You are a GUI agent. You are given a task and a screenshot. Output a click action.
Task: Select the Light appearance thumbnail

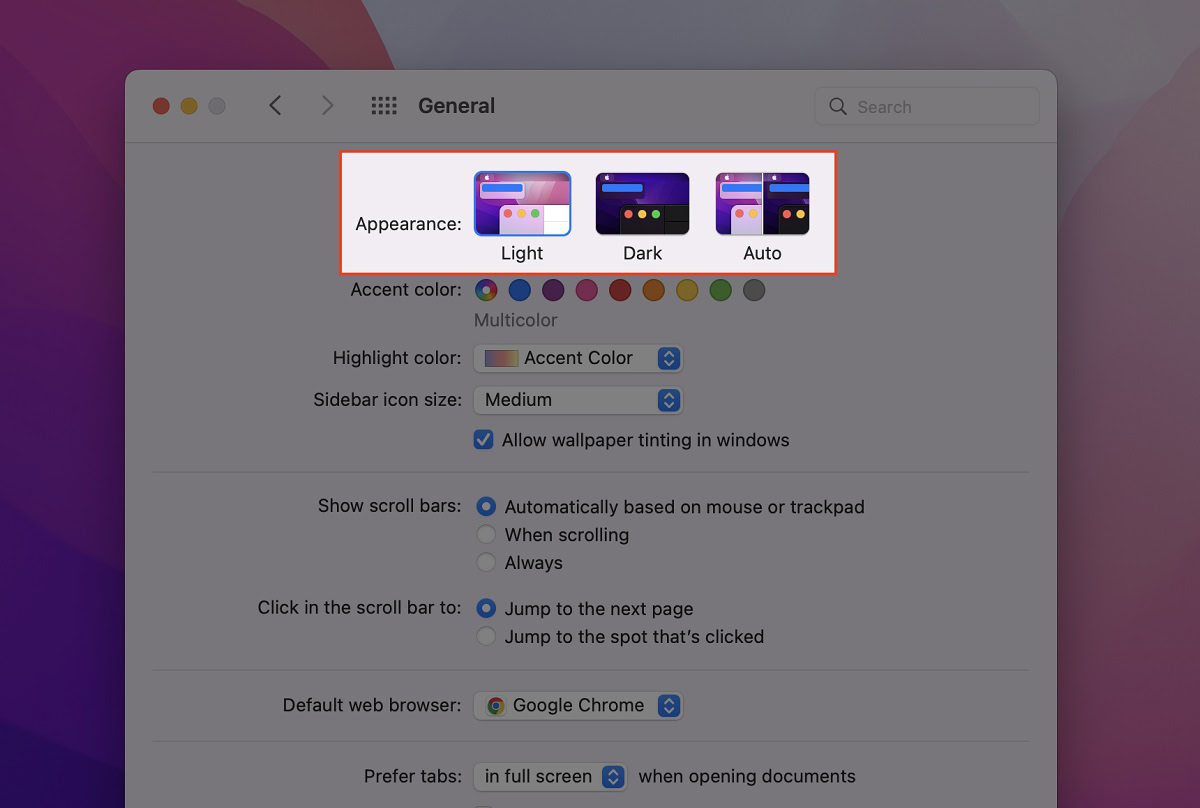pos(522,204)
